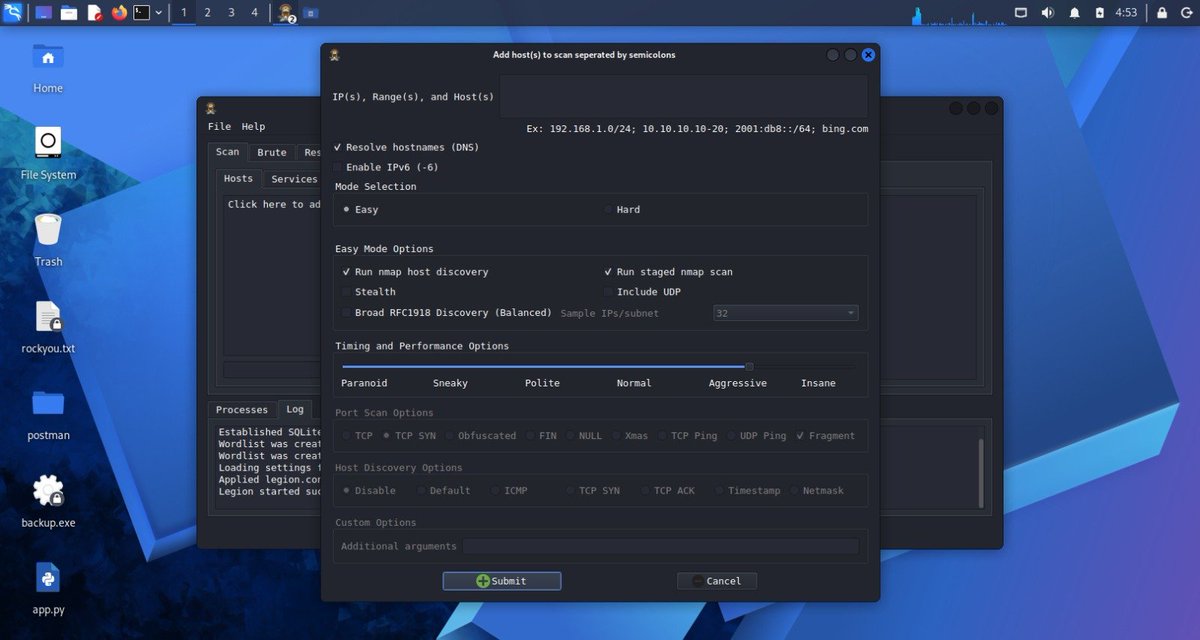Switch to the Brute tab in Legion
1200x640 pixels.
(x=272, y=153)
